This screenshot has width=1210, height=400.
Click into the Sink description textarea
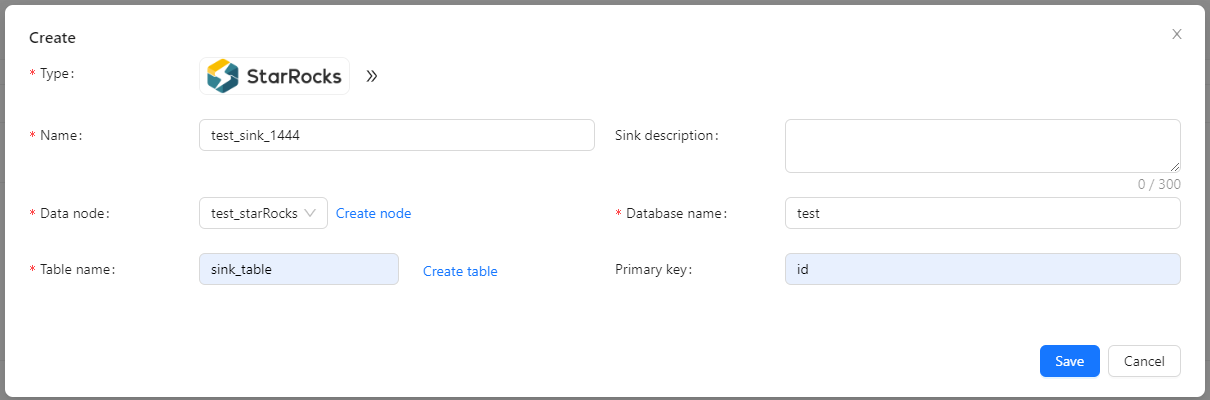click(x=980, y=145)
